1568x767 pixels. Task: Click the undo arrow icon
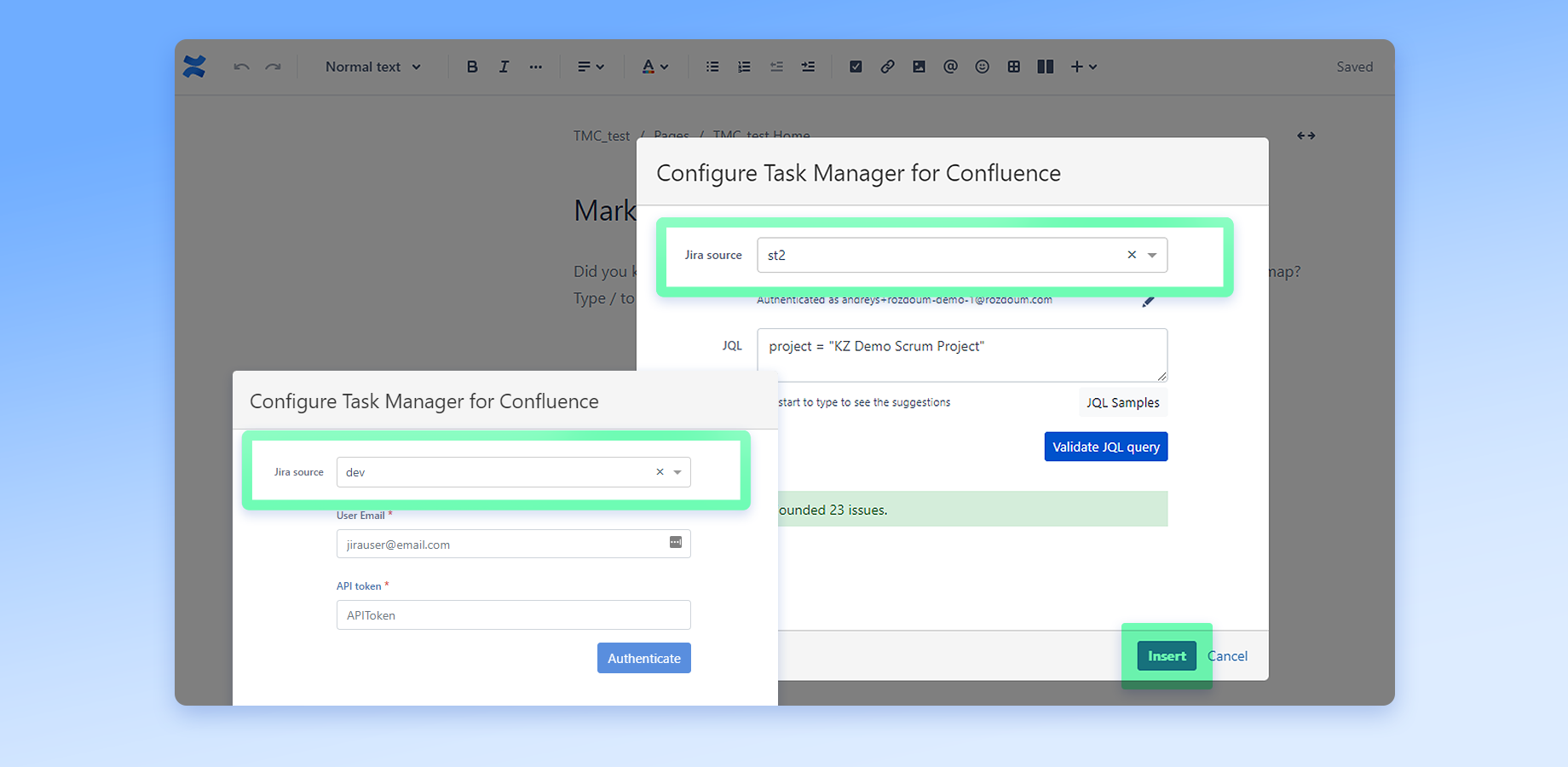tap(241, 66)
